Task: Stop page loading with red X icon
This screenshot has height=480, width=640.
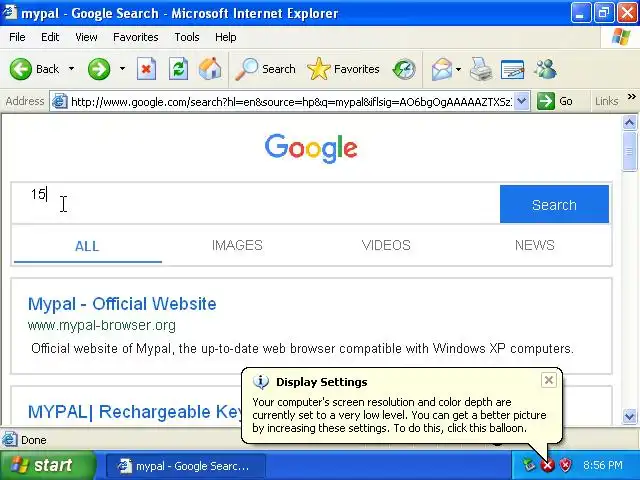Action: (x=146, y=69)
